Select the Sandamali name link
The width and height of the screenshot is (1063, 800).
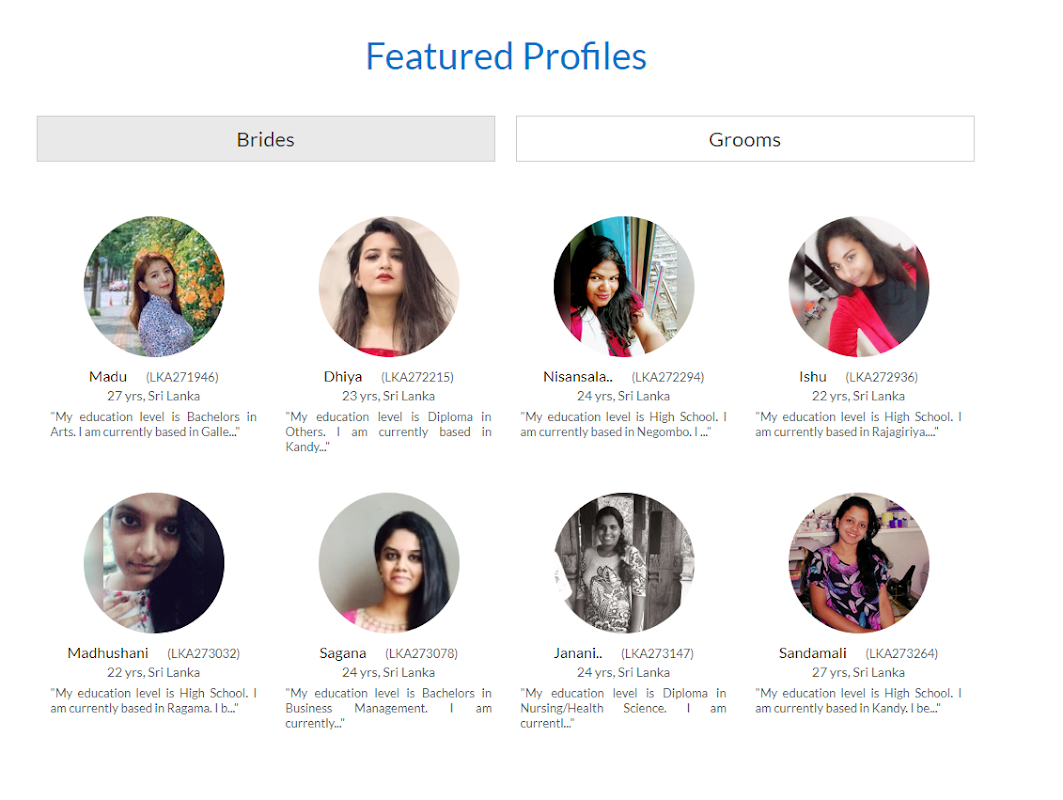pyautogui.click(x=813, y=653)
